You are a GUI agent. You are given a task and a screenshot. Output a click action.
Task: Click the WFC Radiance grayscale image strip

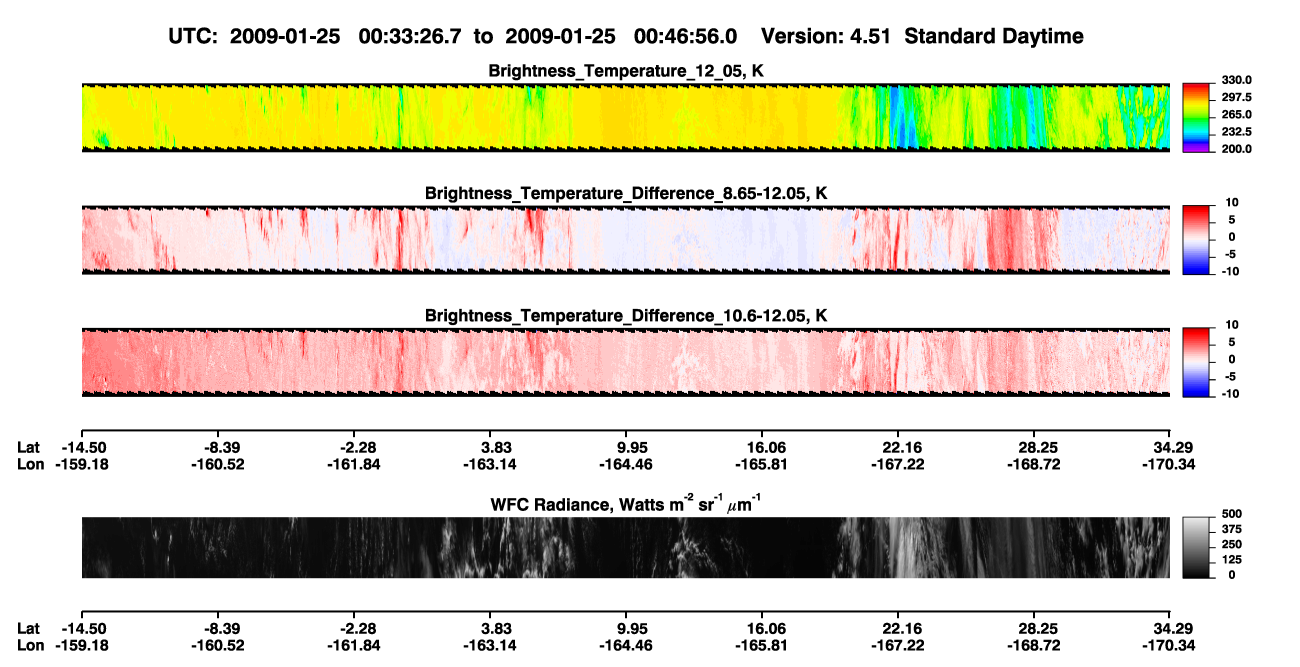click(x=626, y=548)
